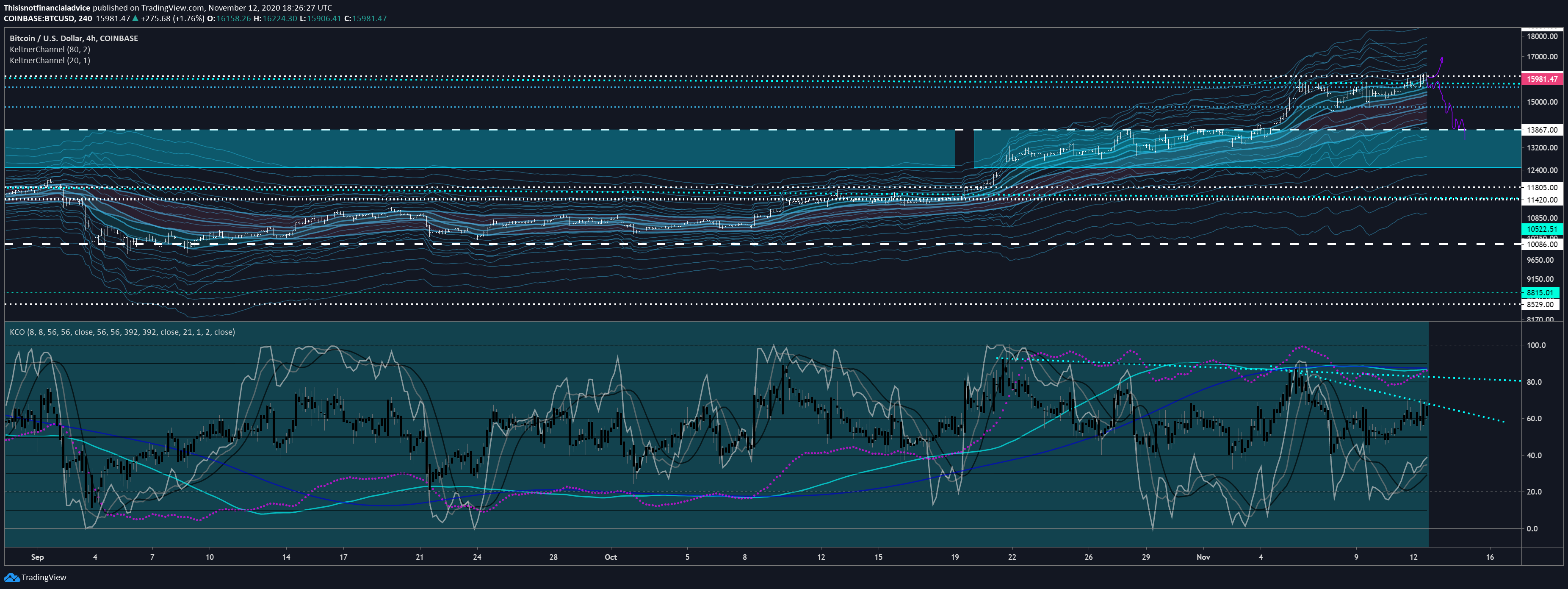Click the 12400.00 price axis label

1542,170
